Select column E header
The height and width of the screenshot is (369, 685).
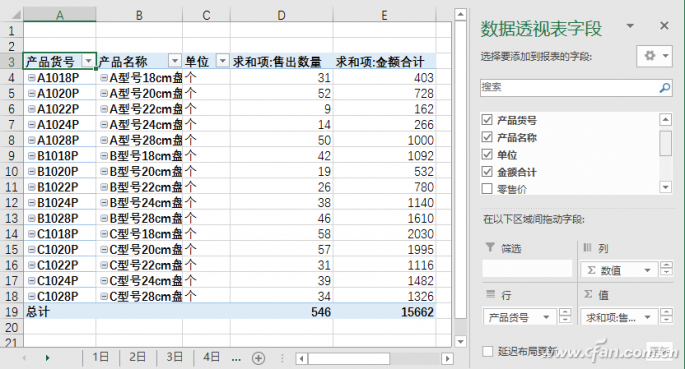click(384, 15)
